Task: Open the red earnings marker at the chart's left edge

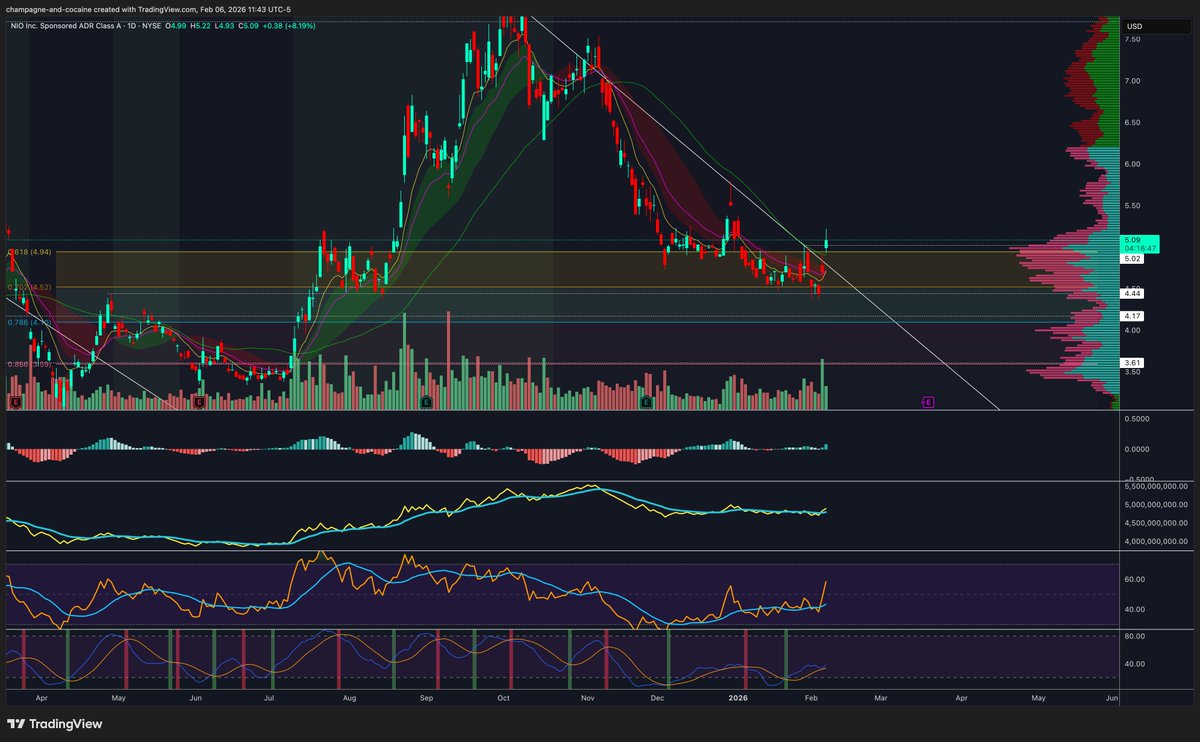Action: 15,402
